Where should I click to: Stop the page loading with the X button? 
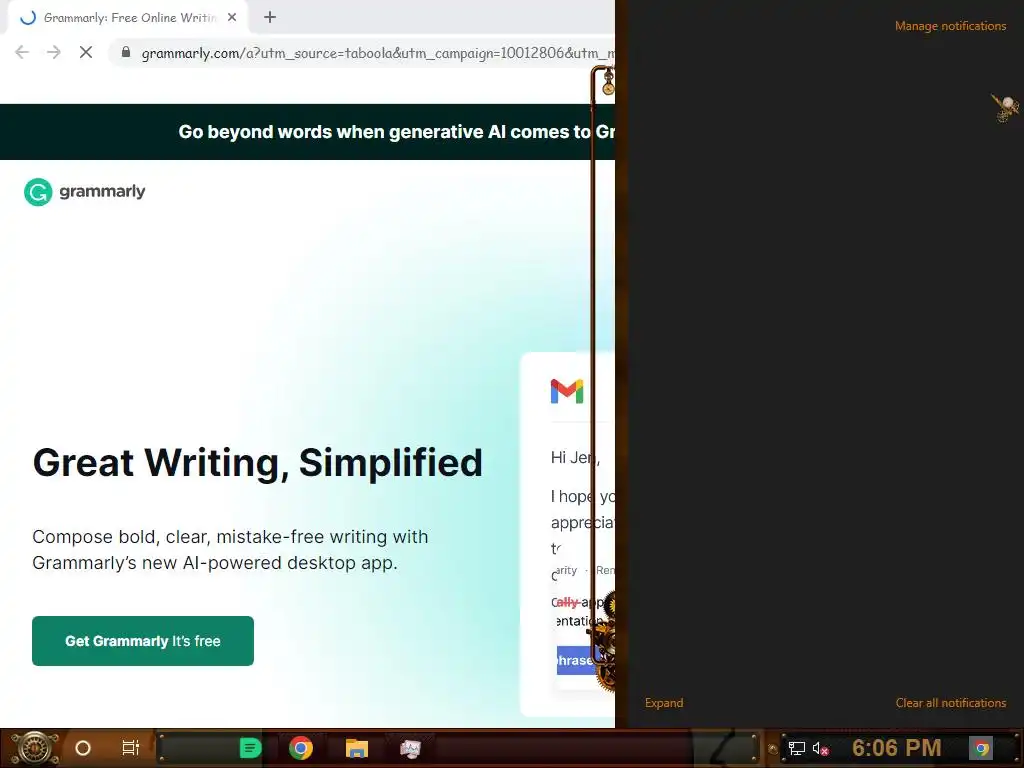click(86, 52)
